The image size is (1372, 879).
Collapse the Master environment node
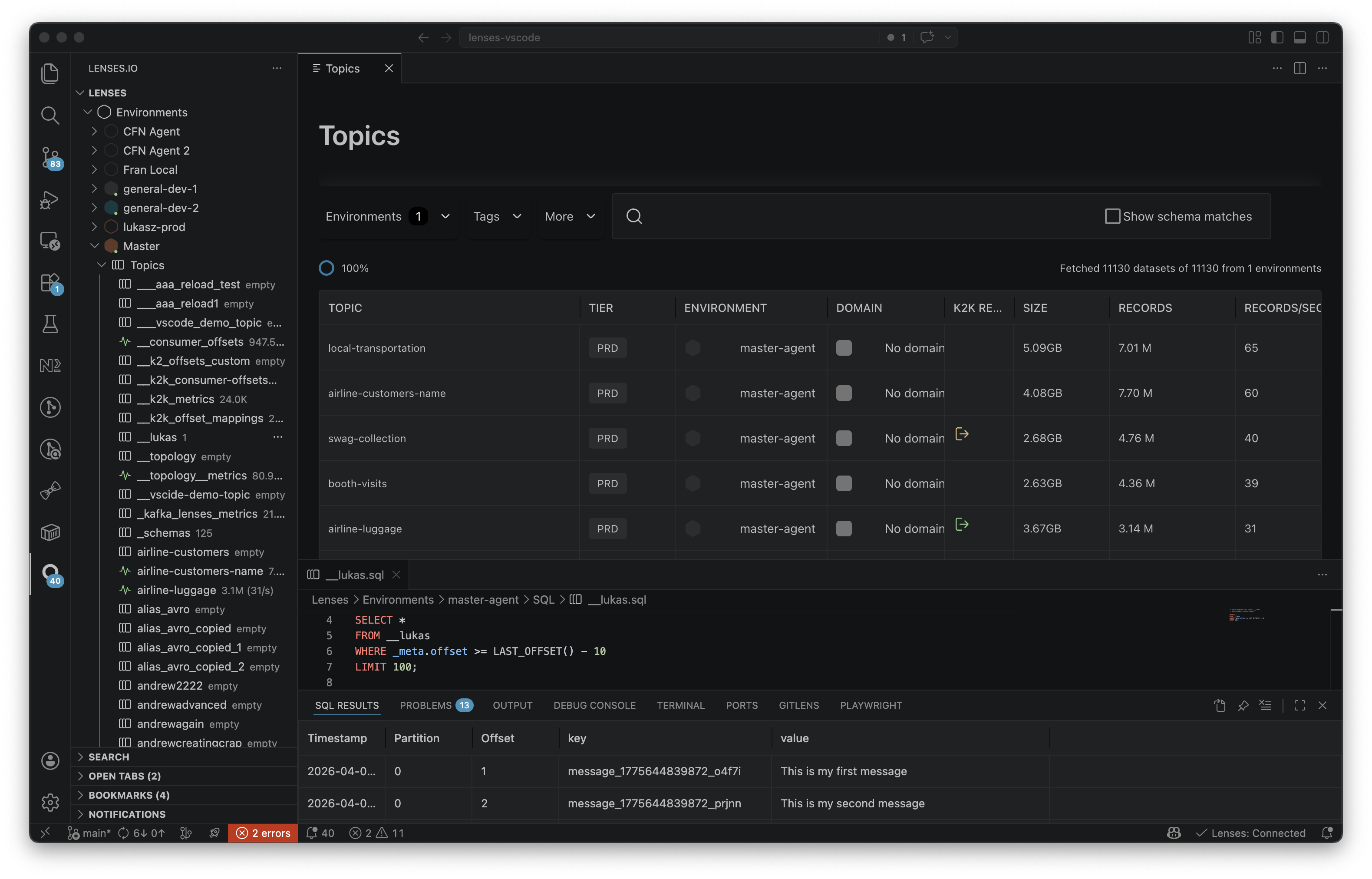[x=94, y=246]
